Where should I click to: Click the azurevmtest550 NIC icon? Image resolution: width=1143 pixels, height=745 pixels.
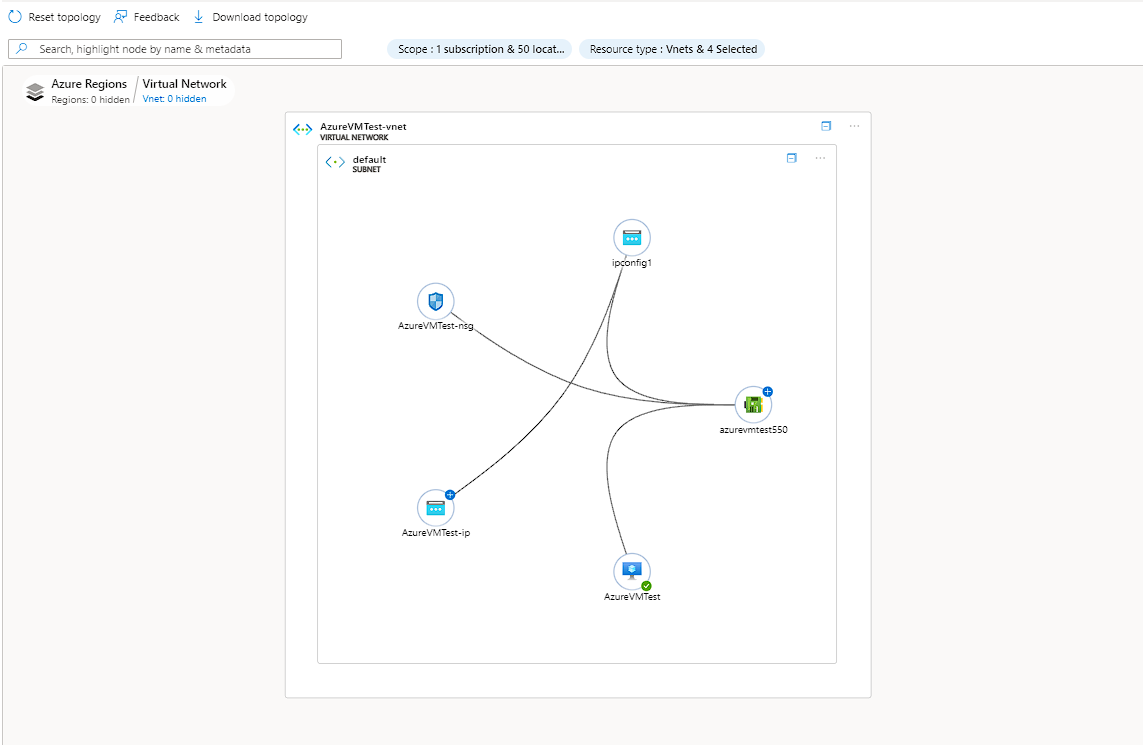[752, 404]
